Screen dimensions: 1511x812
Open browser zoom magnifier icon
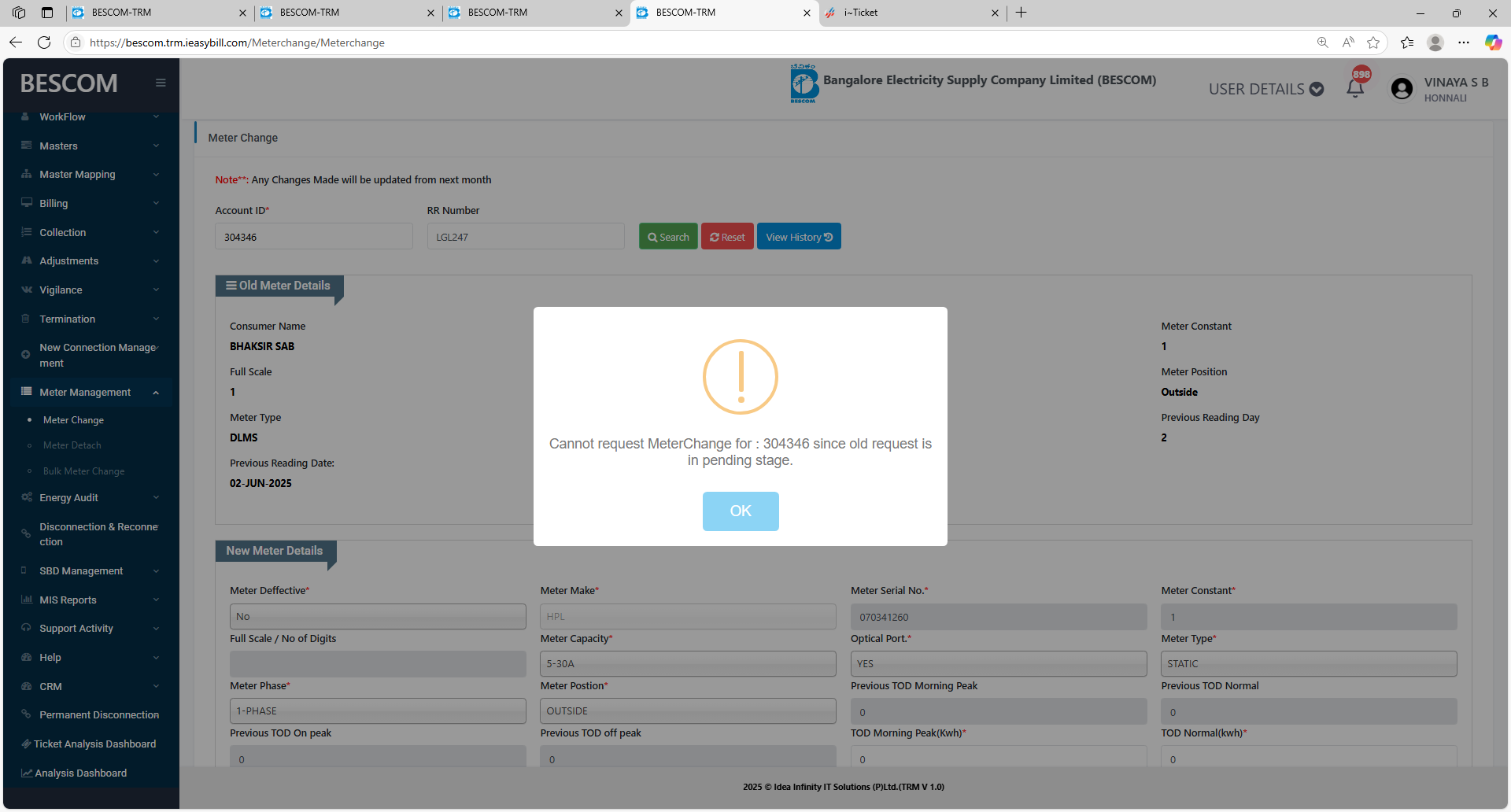pyautogui.click(x=1323, y=42)
